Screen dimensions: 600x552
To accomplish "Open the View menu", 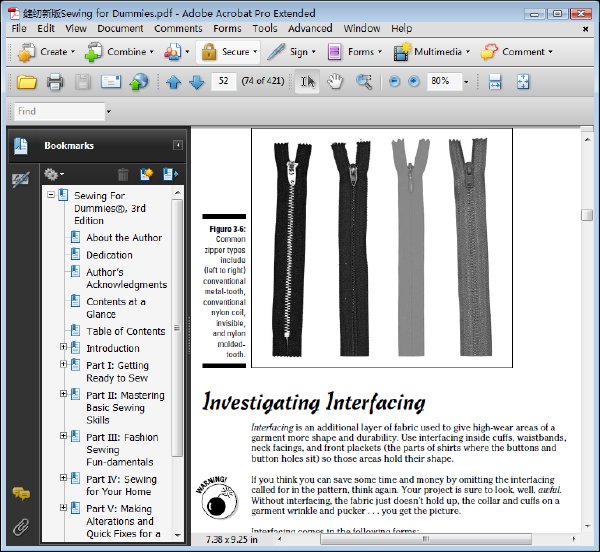I will click(76, 29).
